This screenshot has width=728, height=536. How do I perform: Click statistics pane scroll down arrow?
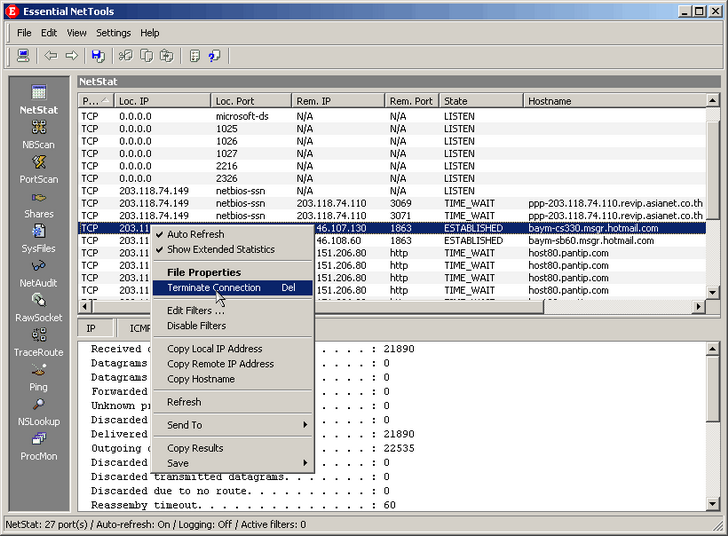(x=713, y=503)
